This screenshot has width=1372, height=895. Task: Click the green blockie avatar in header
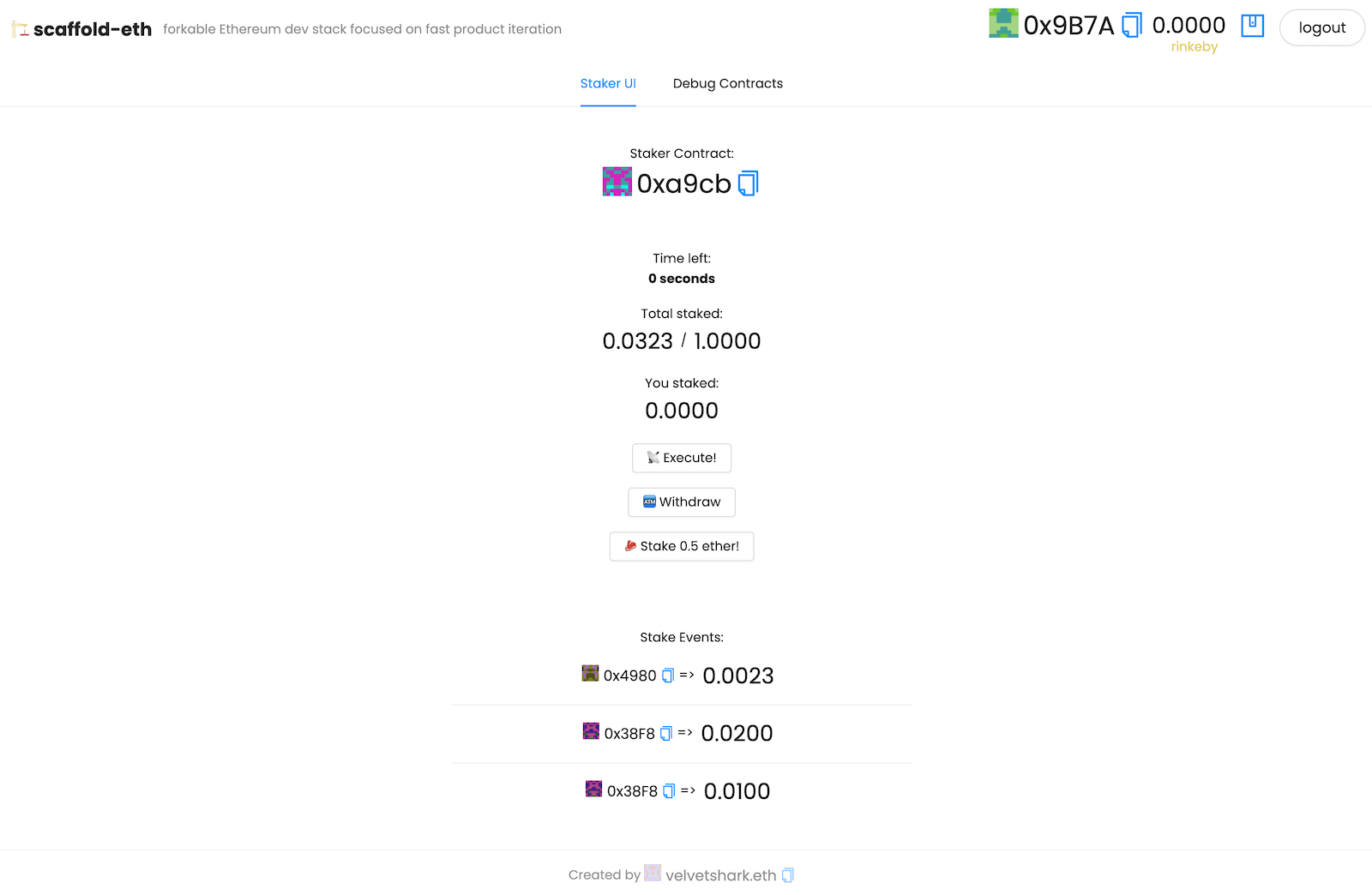[1003, 24]
